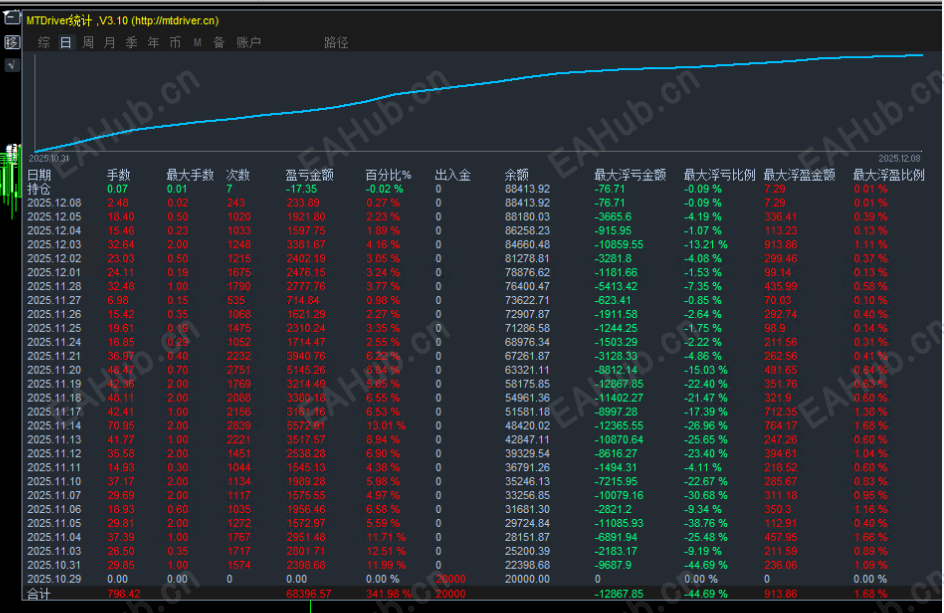Screen dimensions: 944x613
Task: Click the chart start date 2025.10.31
Action: 49,158
